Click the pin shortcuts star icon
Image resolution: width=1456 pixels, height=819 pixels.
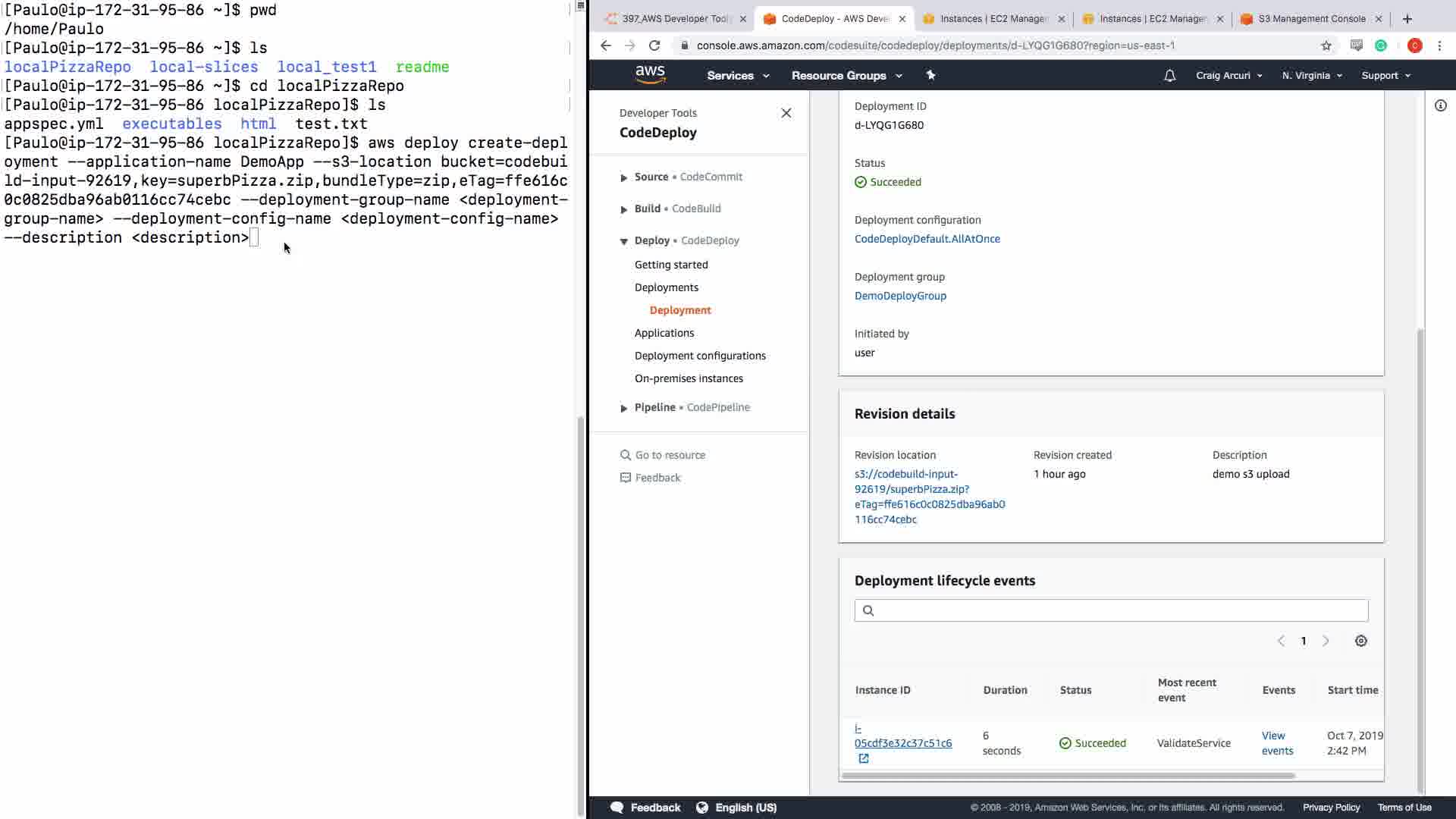930,75
